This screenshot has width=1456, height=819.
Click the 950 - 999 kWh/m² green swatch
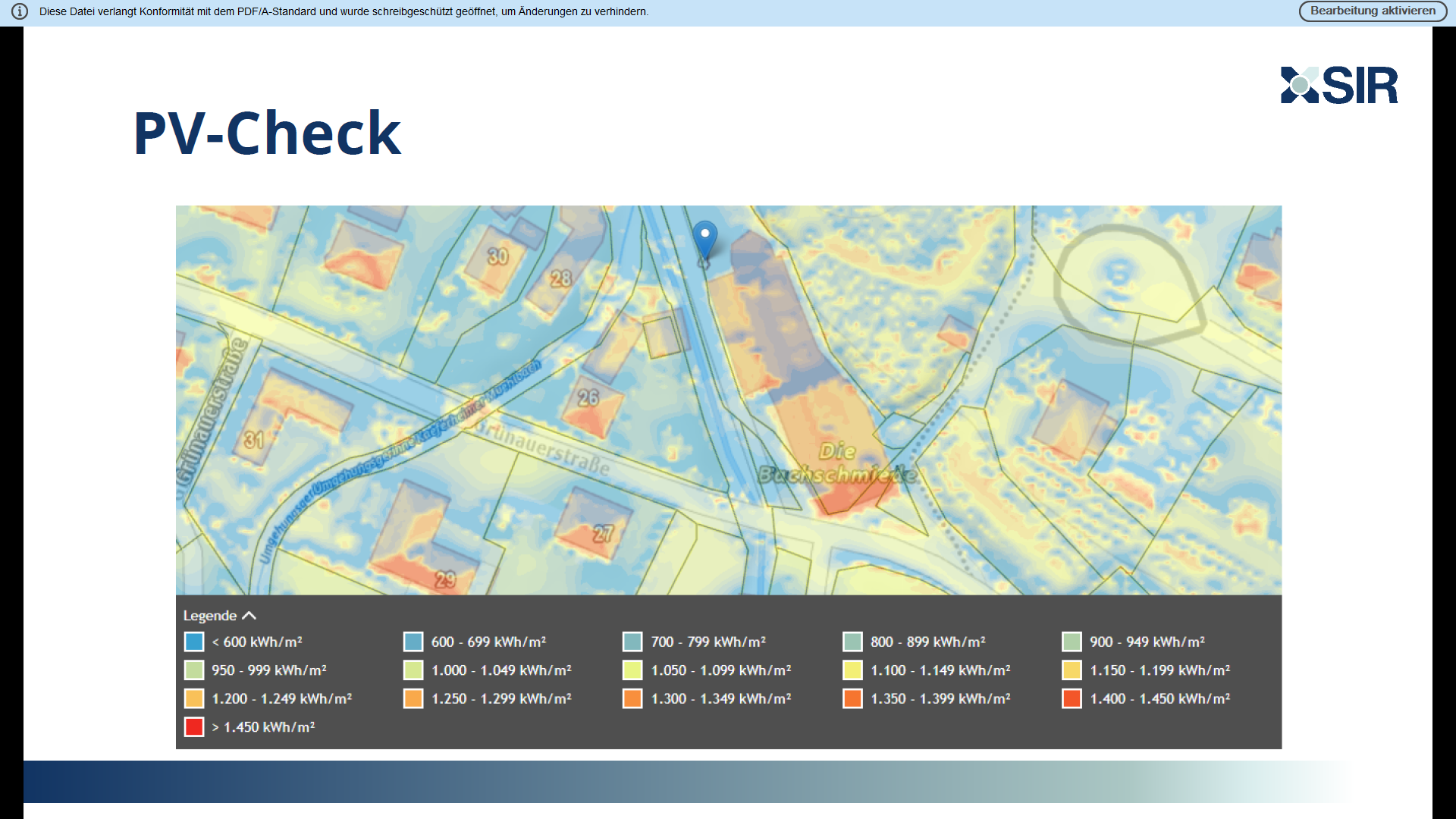click(194, 670)
